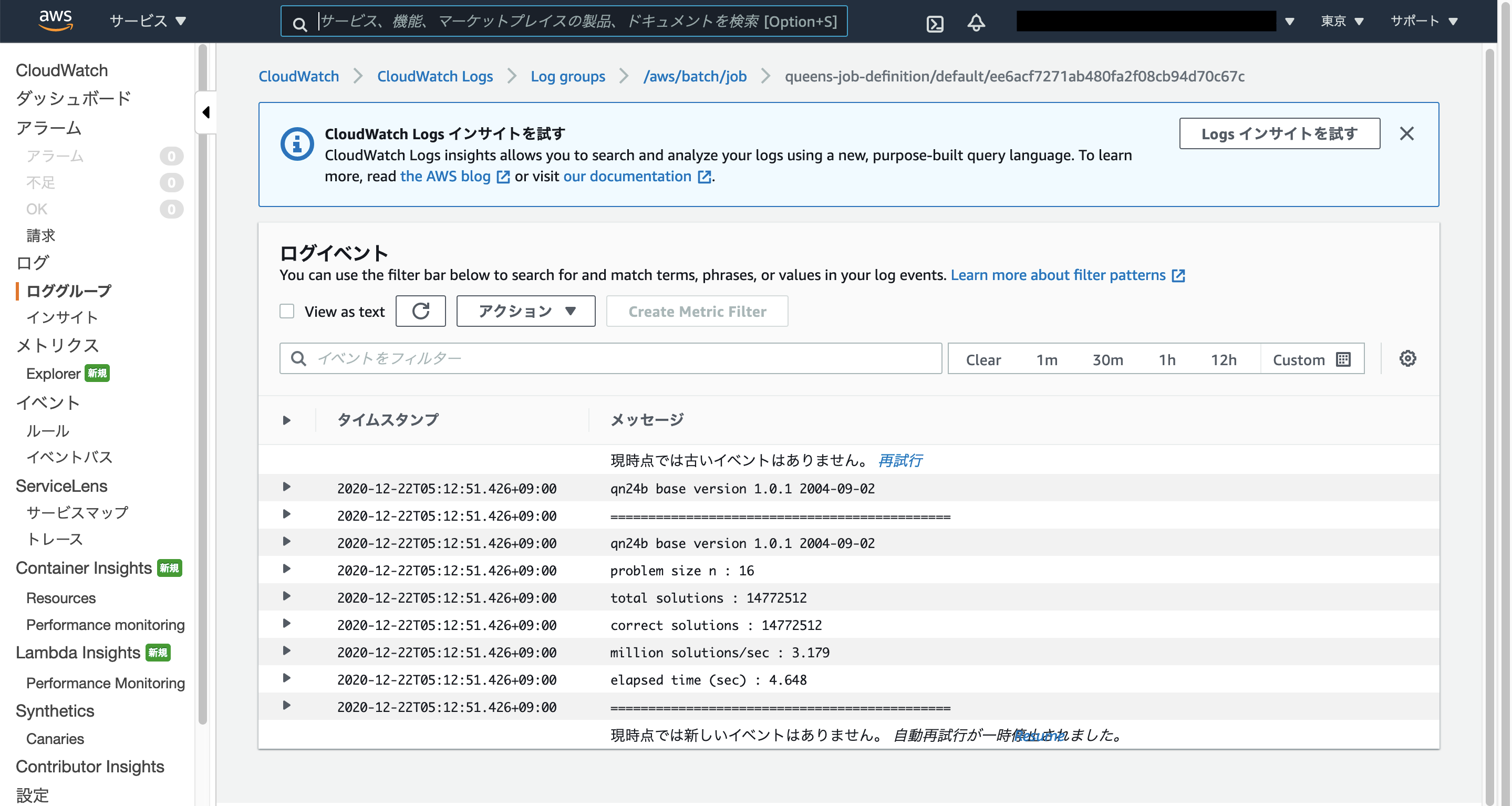Open 請求 alarm item in sidebar
The width and height of the screenshot is (1512, 806).
pos(40,235)
